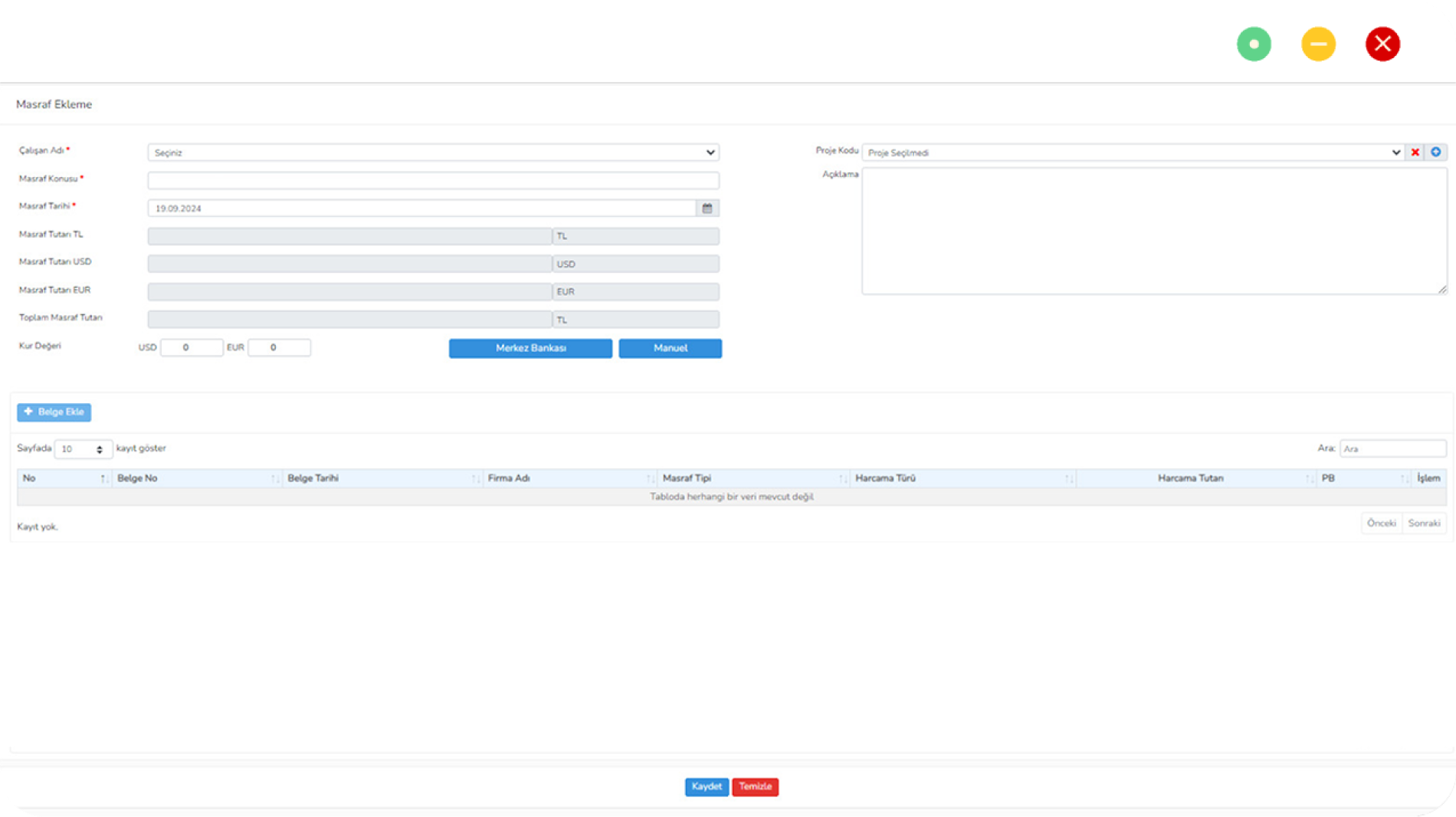Sort table by No column
The width and height of the screenshot is (1456, 817).
(x=64, y=478)
